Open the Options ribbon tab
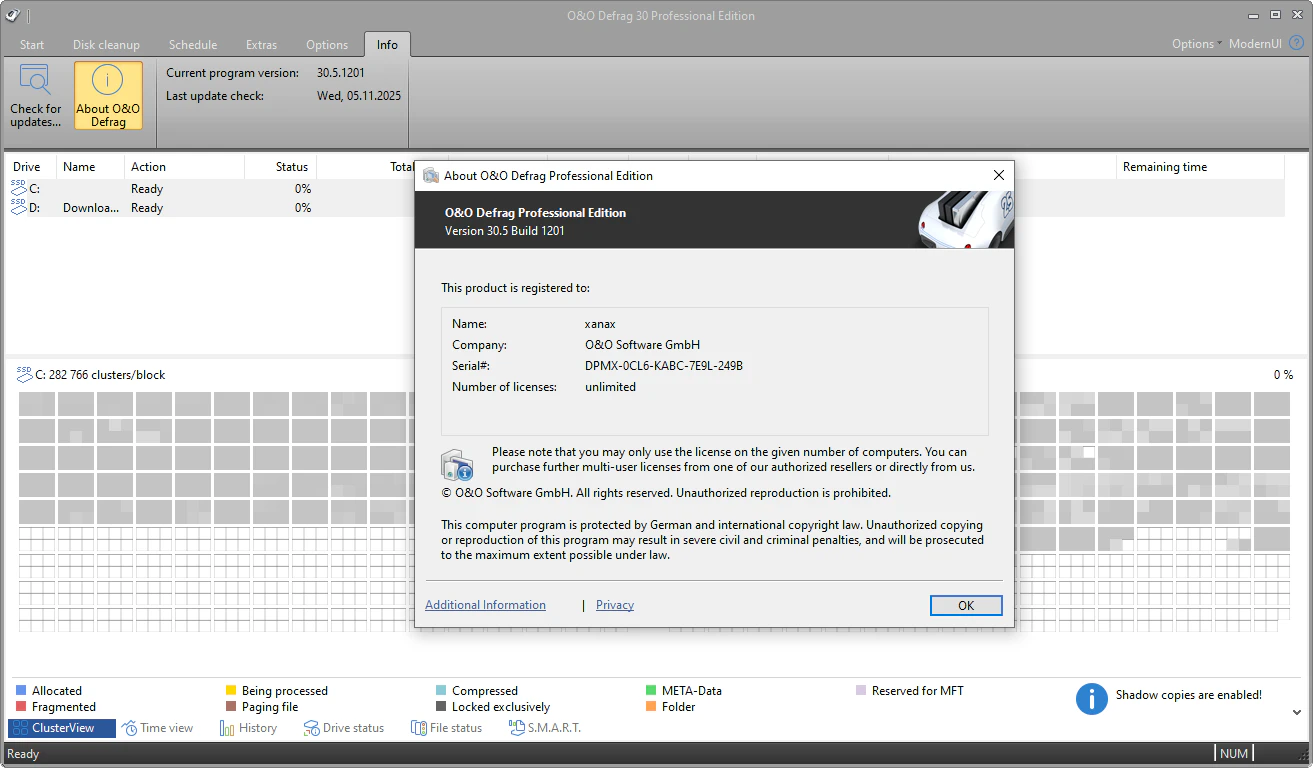The width and height of the screenshot is (1313, 768). tap(327, 45)
